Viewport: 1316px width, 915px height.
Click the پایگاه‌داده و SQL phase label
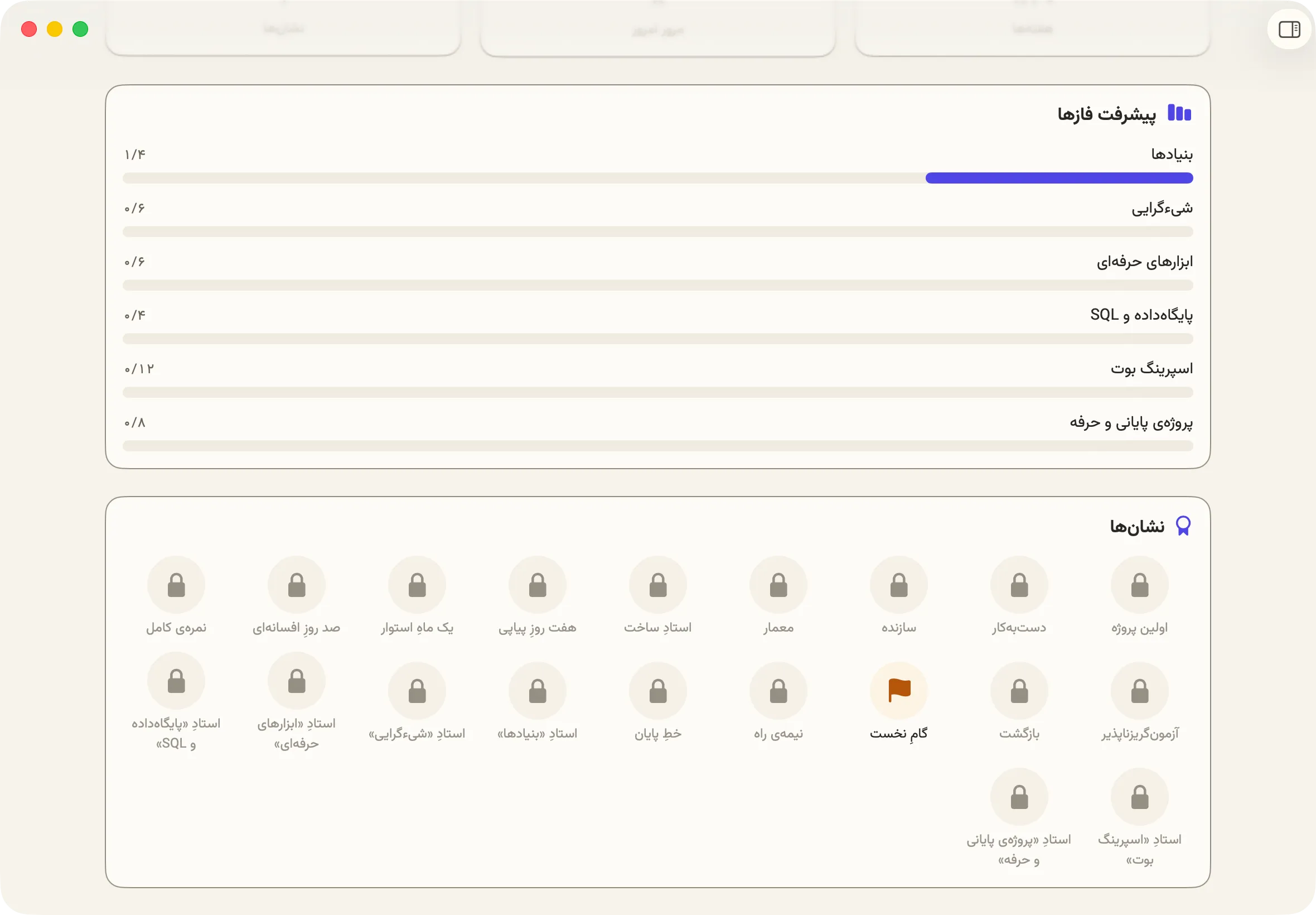[x=1141, y=315]
